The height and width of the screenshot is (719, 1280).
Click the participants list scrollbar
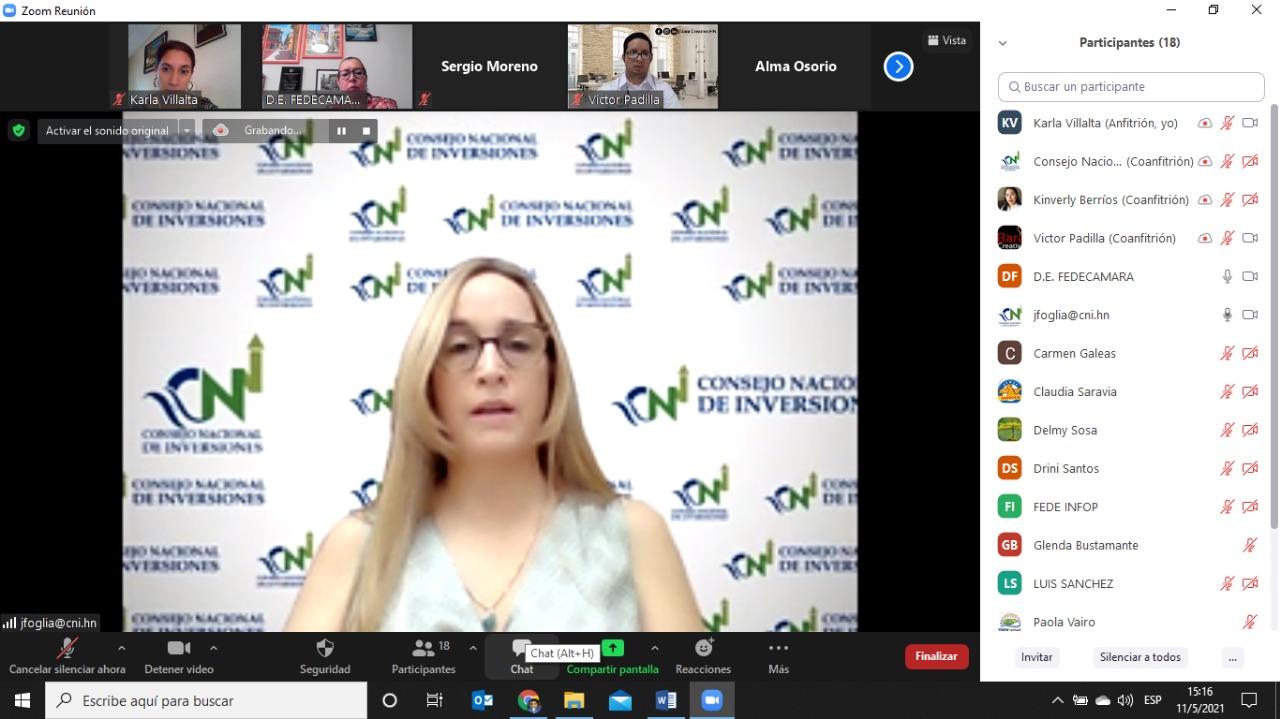pos(1274,315)
